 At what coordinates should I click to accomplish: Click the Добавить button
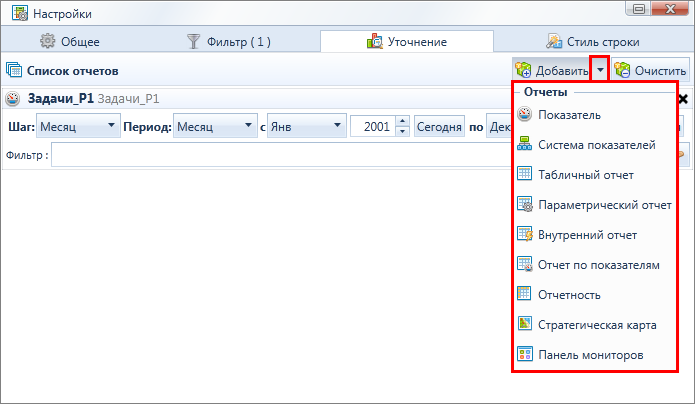pyautogui.click(x=552, y=70)
